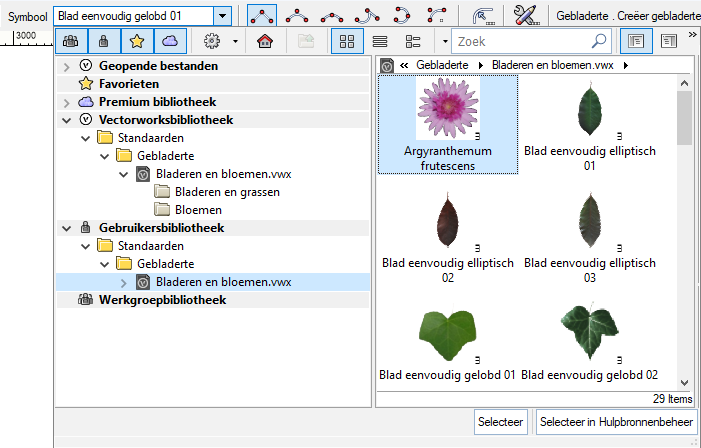Collapse Gebruikersbibliotheek
Screen dimensions: 701x448
coord(67,228)
